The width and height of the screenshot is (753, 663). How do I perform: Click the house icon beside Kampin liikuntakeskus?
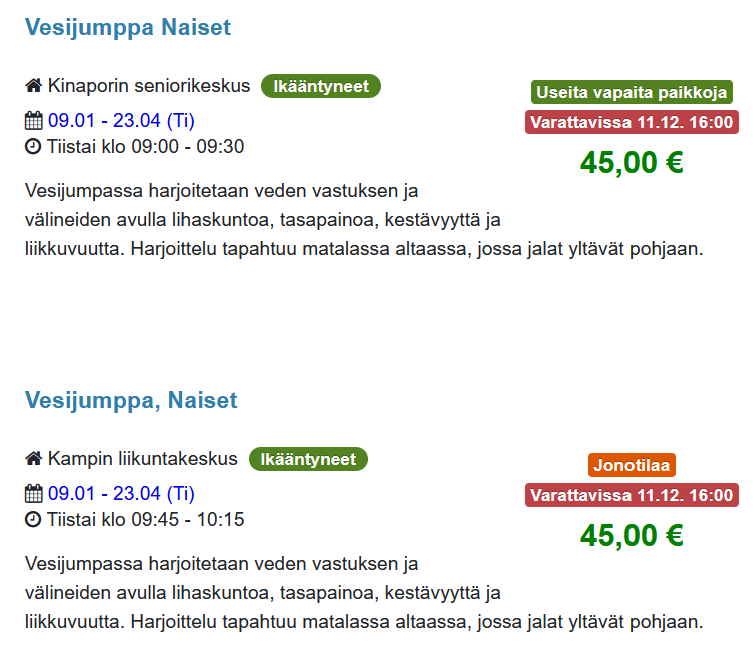point(34,458)
